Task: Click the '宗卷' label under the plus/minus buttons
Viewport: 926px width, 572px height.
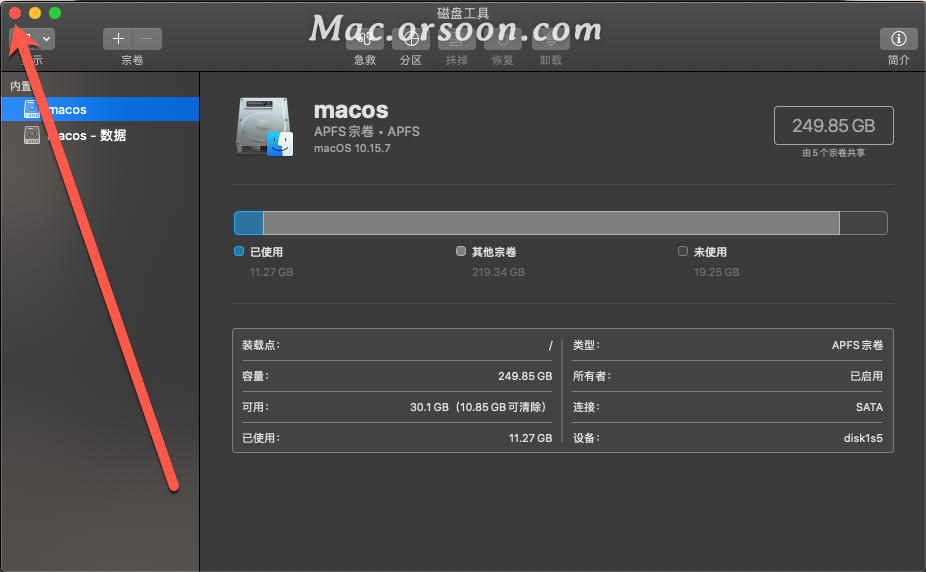Action: (x=132, y=60)
